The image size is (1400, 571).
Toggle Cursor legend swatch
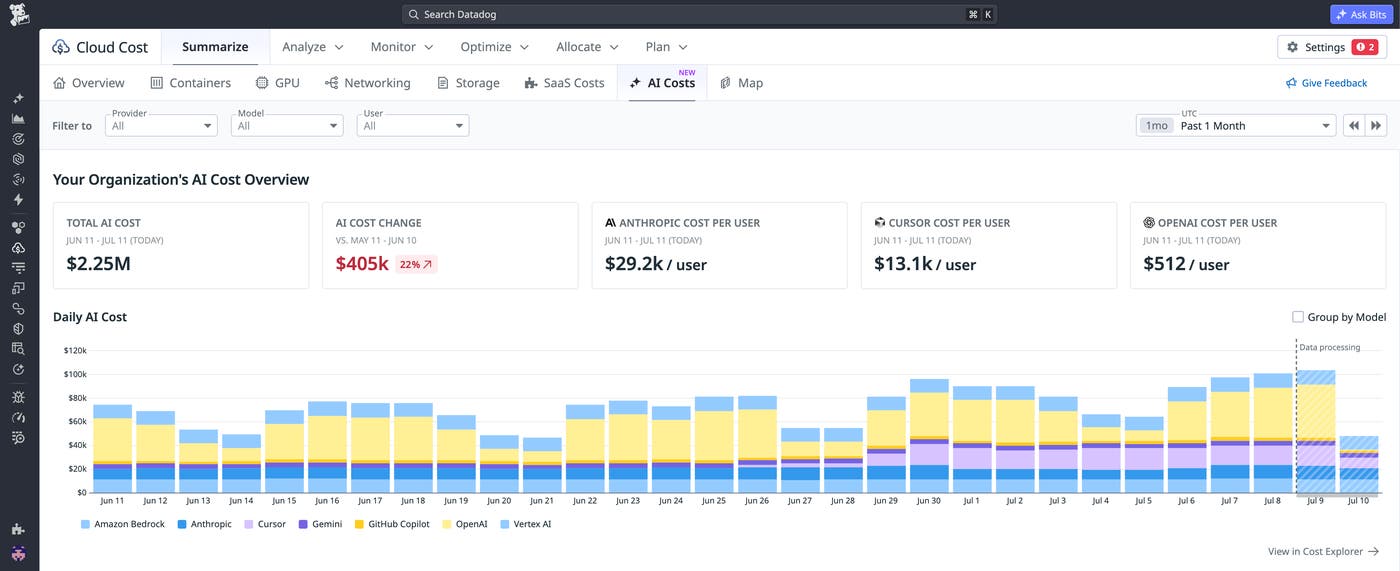point(249,524)
